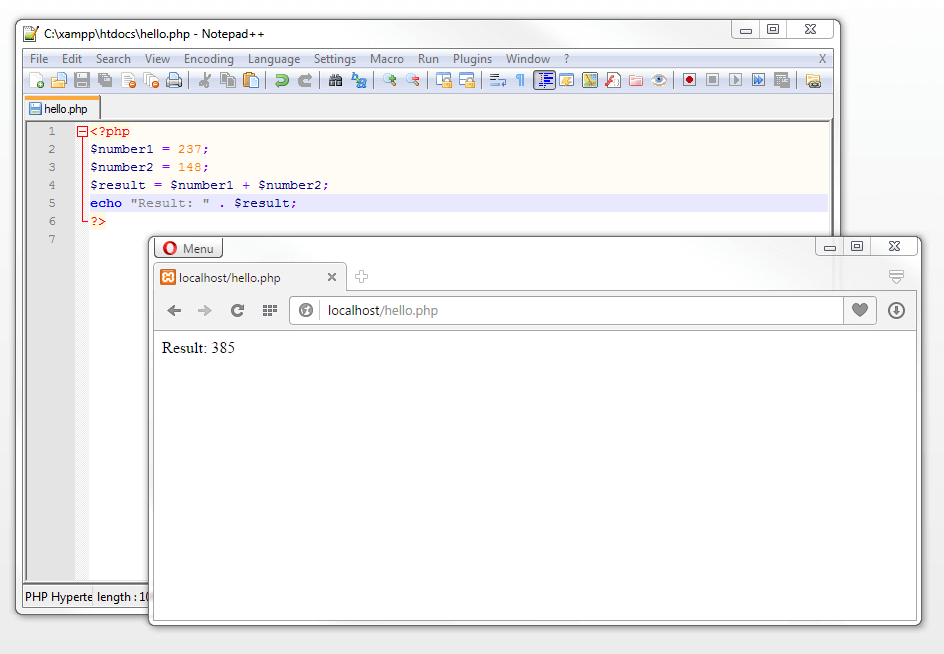Save page with the heart bookmark toggle
The image size is (944, 654).
pos(859,310)
